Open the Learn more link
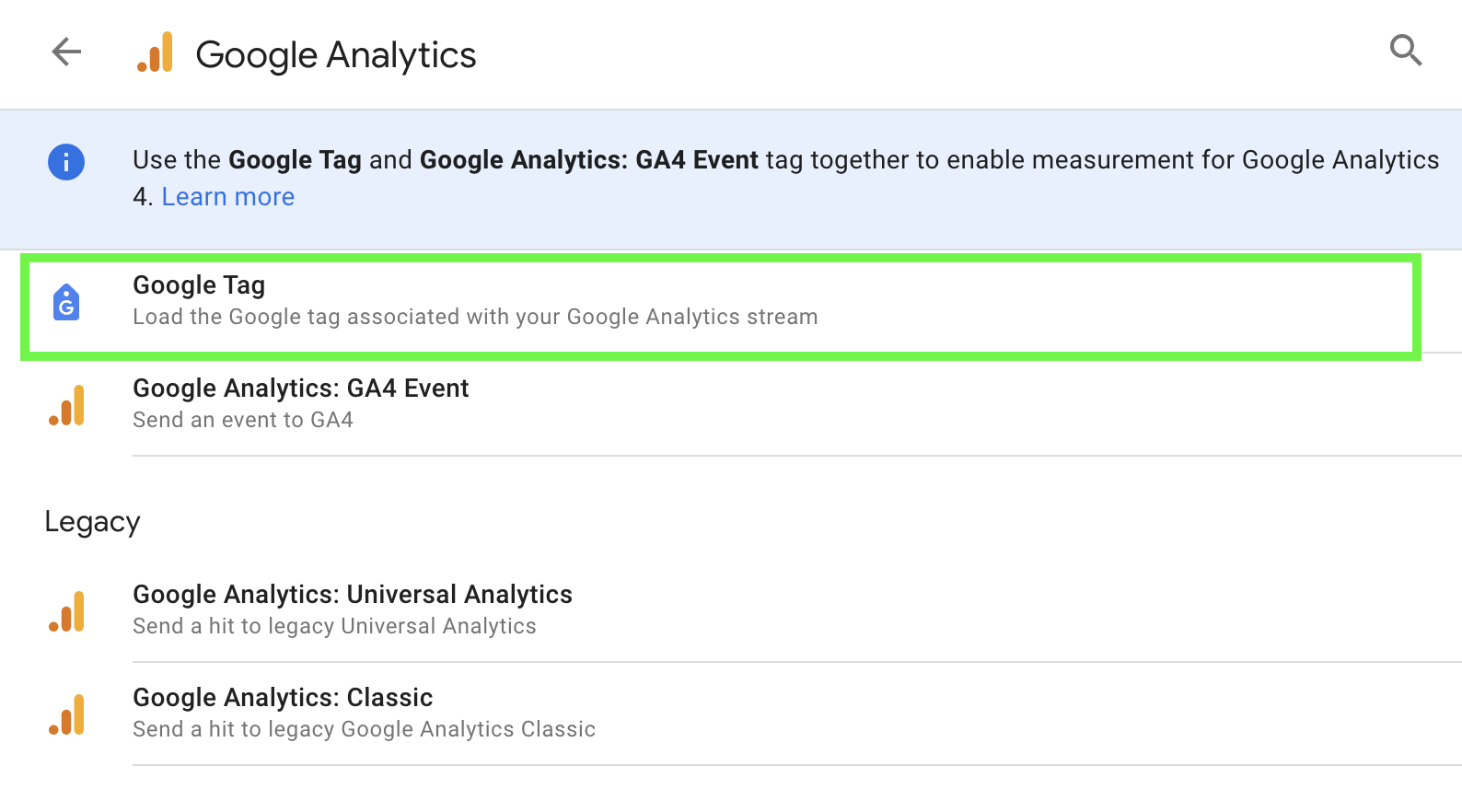The width and height of the screenshot is (1462, 812). (x=227, y=196)
